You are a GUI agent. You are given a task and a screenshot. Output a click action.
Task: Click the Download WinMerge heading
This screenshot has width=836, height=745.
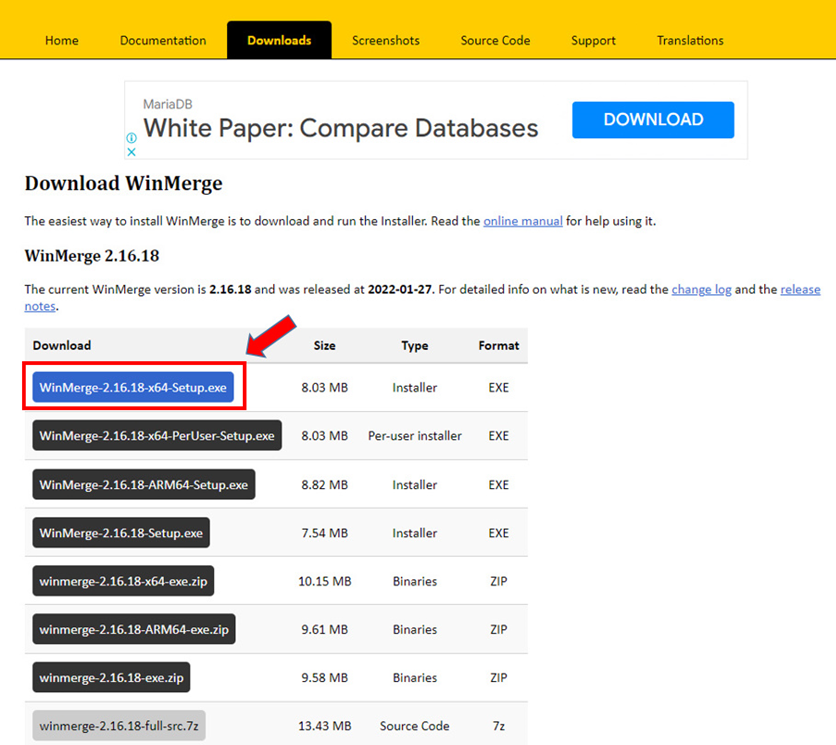tap(124, 183)
